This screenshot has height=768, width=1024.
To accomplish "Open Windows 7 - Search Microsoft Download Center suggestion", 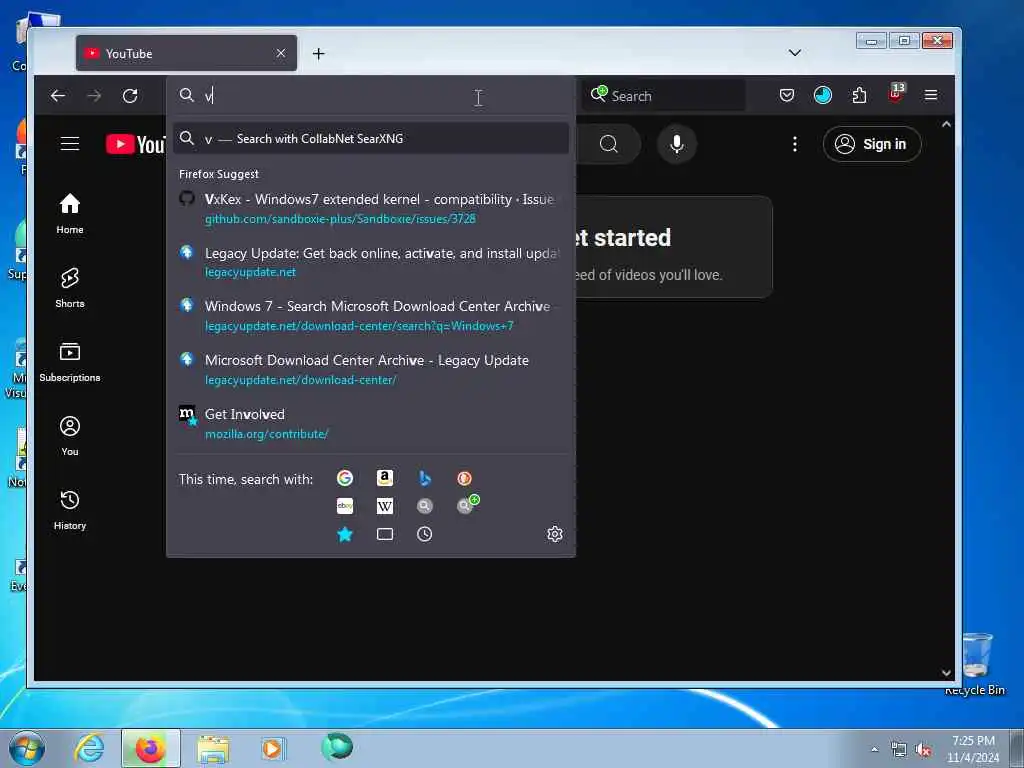I will coord(371,315).
